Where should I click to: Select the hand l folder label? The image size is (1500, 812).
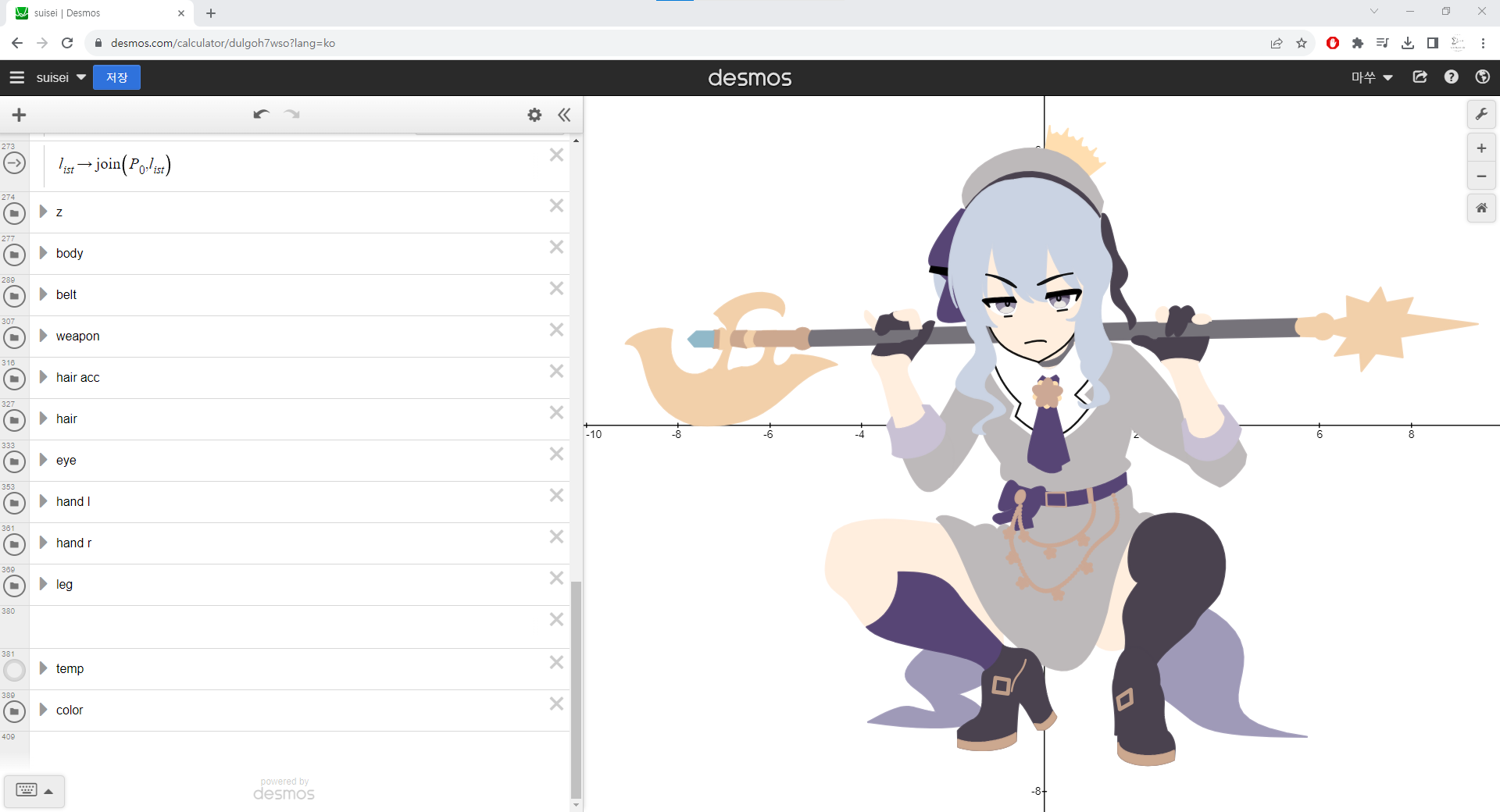pyautogui.click(x=73, y=501)
